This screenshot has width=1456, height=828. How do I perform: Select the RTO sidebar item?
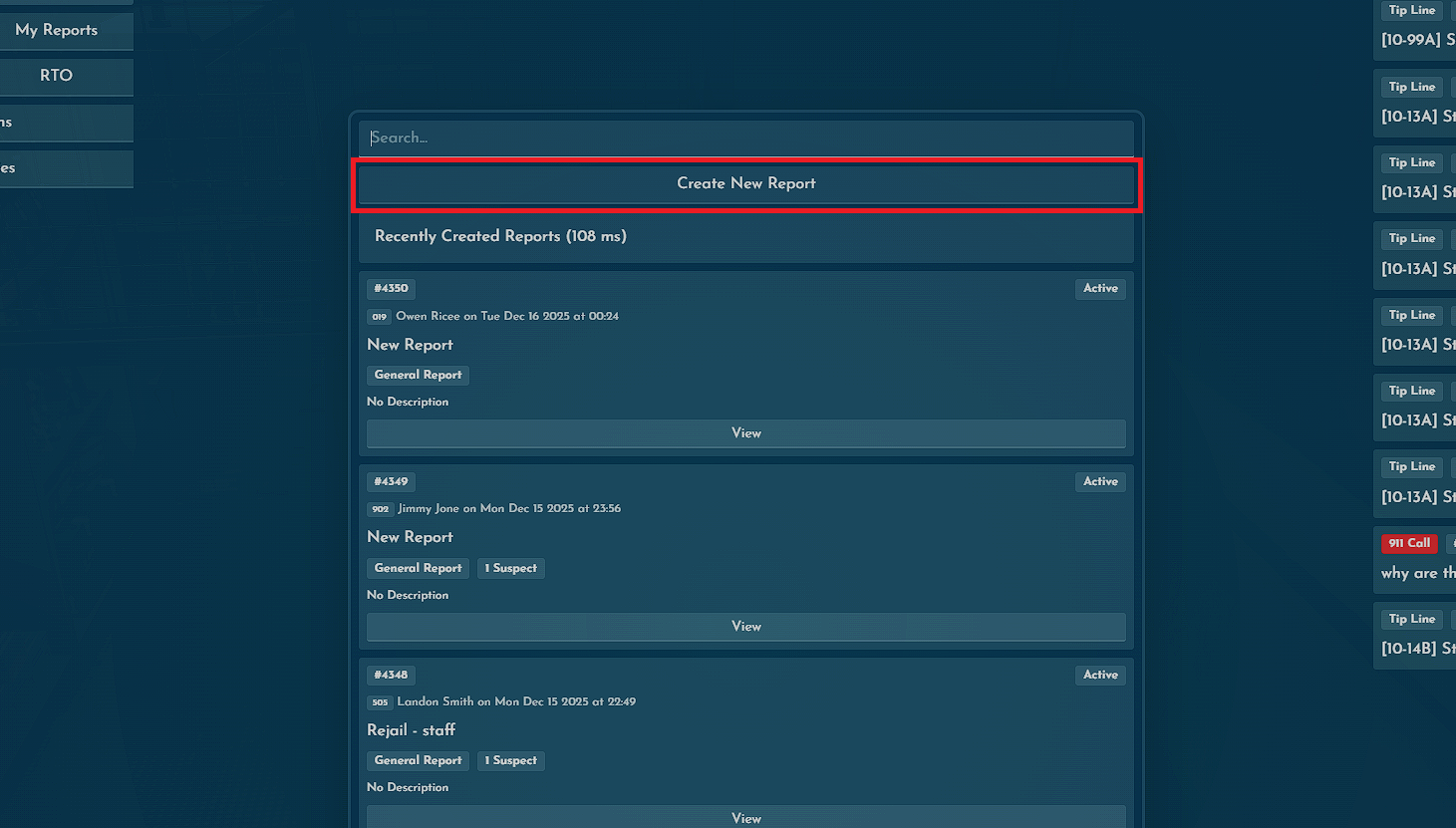(x=57, y=76)
